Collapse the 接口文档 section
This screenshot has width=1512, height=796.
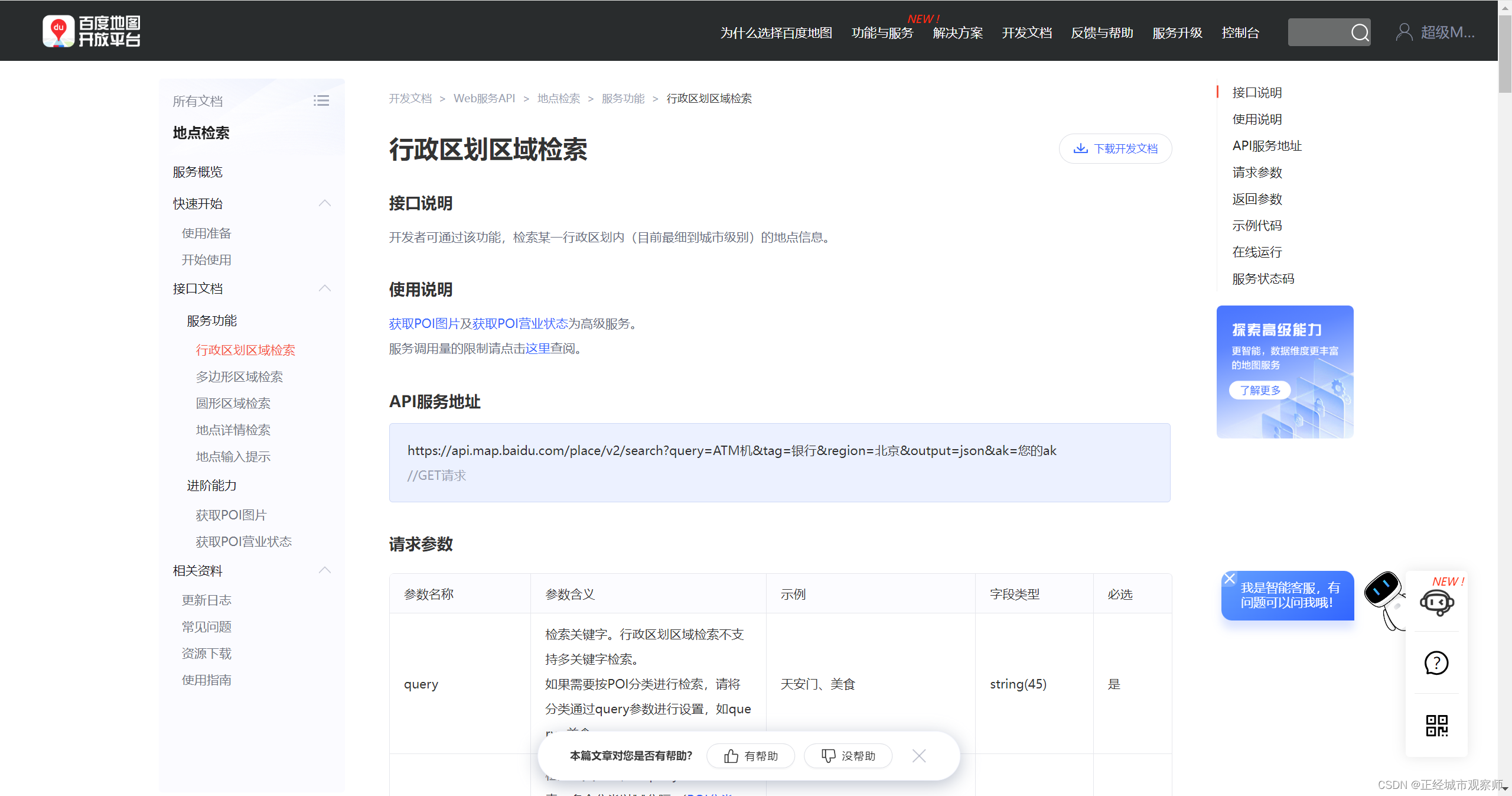[324, 288]
